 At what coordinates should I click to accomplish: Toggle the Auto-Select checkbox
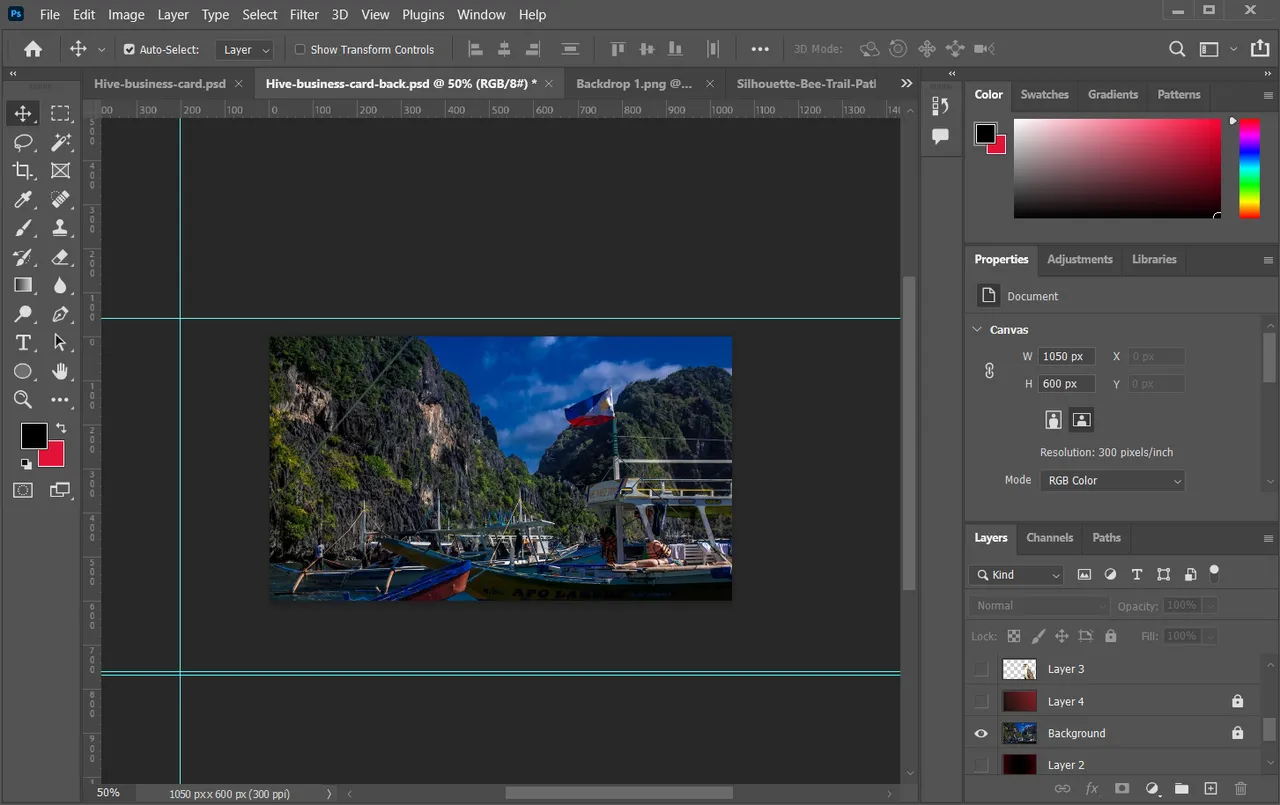[129, 49]
